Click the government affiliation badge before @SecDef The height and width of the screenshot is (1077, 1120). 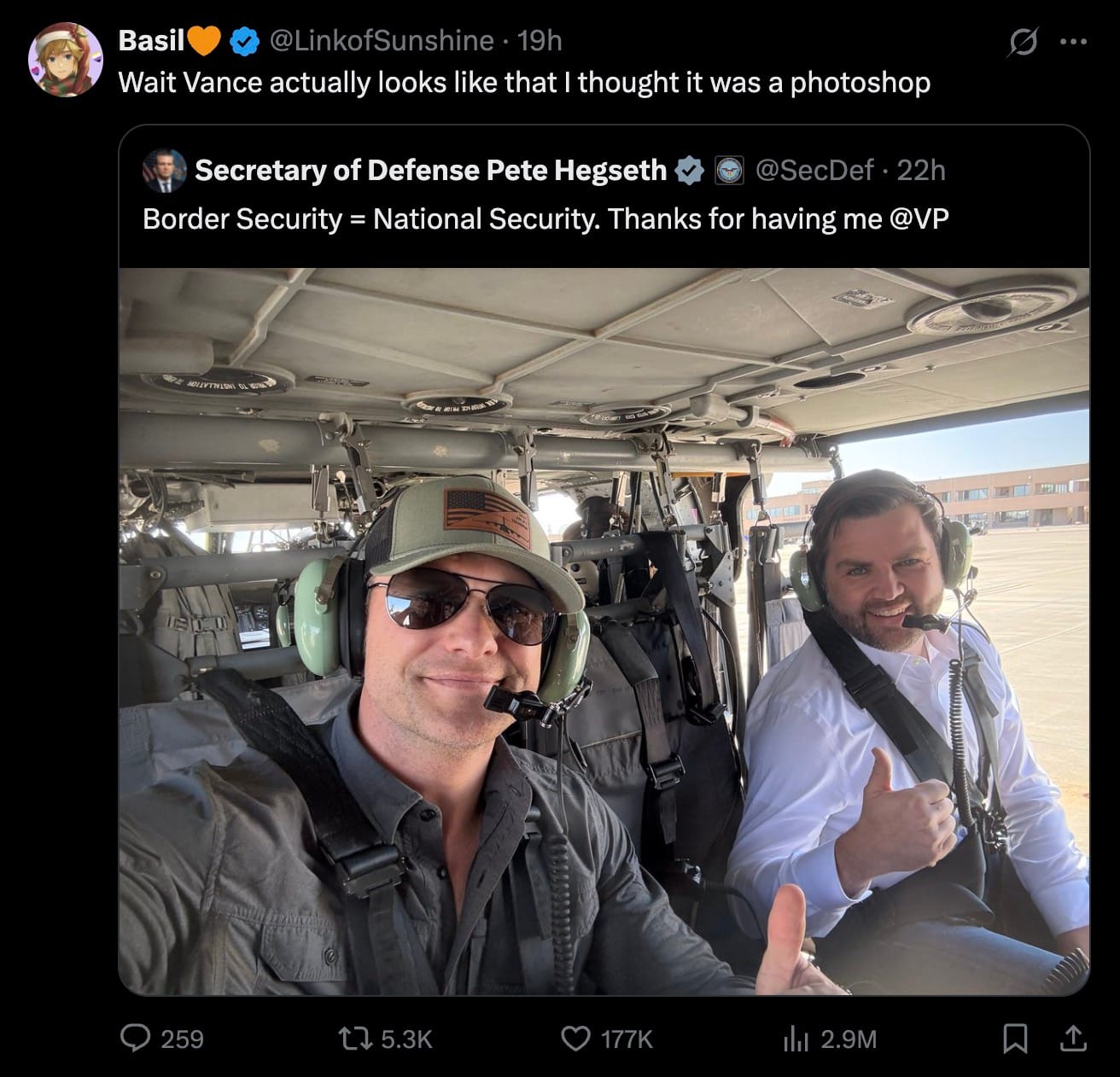pos(728,171)
